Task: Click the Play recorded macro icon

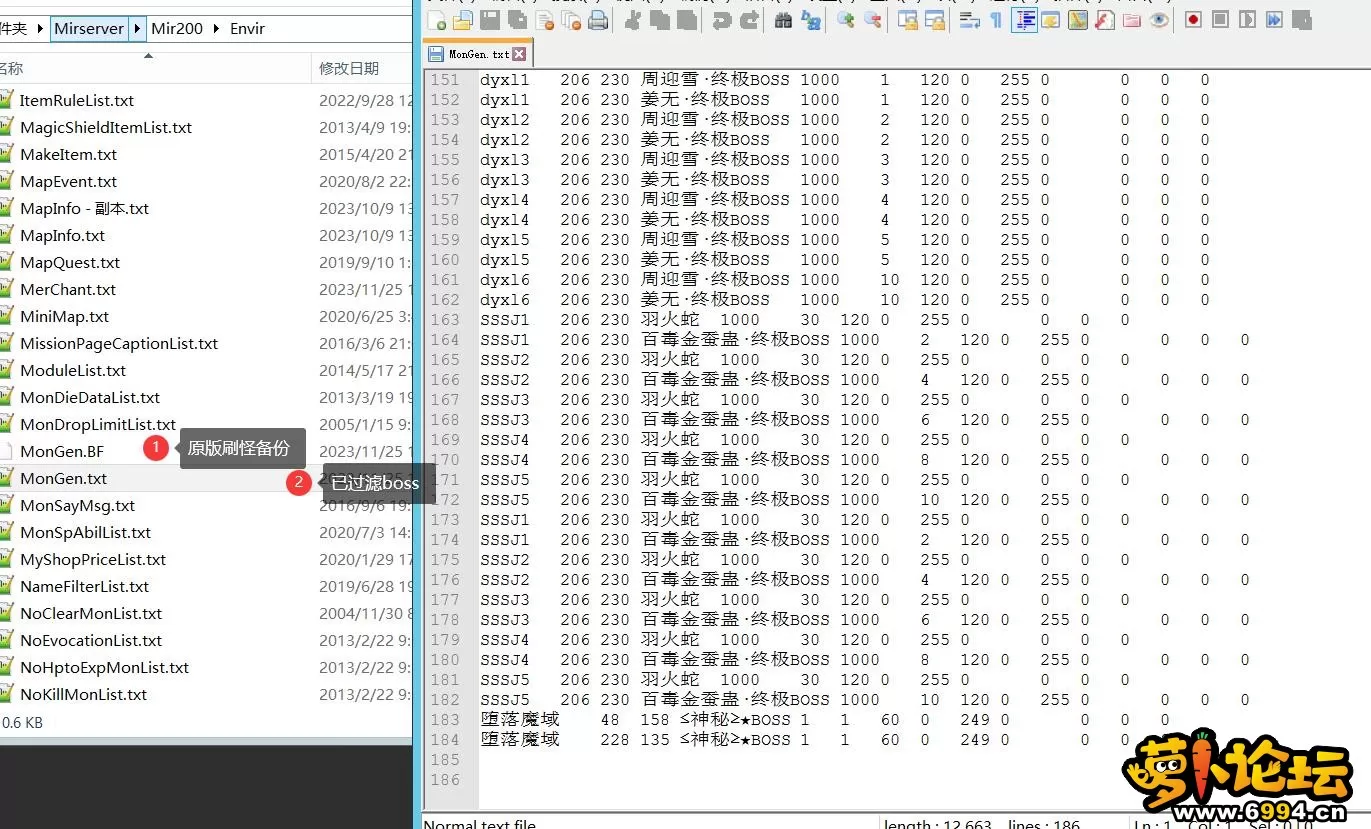Action: [x=1247, y=19]
